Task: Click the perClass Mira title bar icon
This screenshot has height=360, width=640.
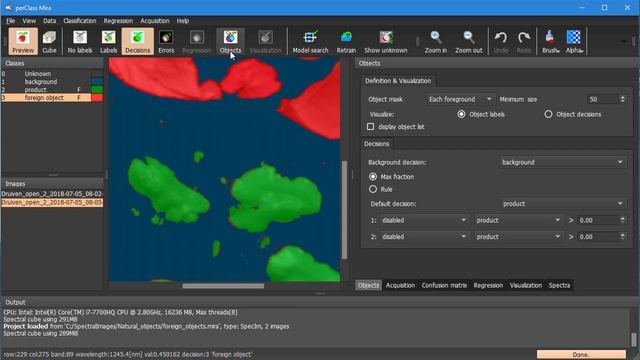Action: coord(9,8)
